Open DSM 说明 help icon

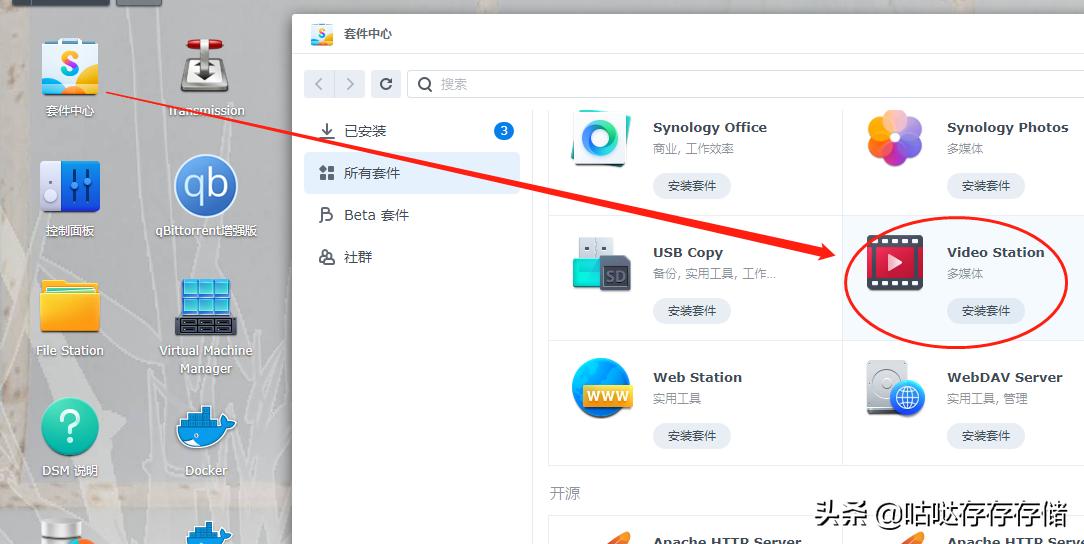pos(70,426)
